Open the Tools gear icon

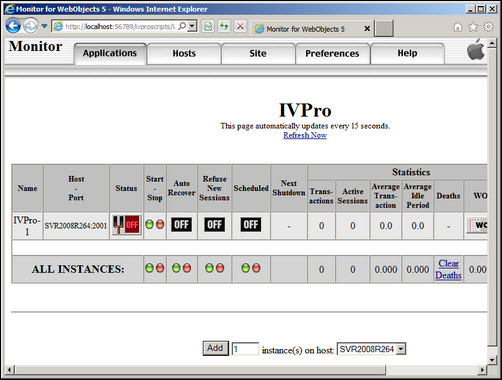pos(488,27)
